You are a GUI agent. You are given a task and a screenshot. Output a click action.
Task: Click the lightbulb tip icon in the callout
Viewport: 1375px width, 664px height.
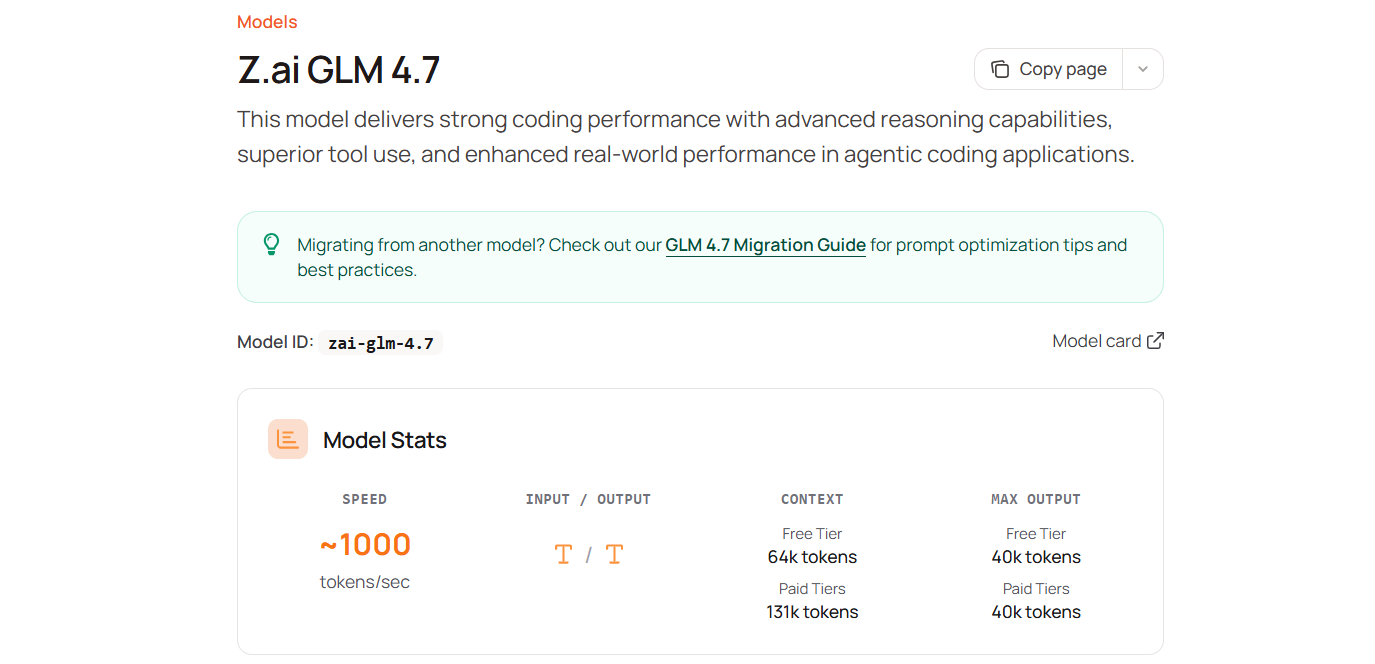pos(271,244)
